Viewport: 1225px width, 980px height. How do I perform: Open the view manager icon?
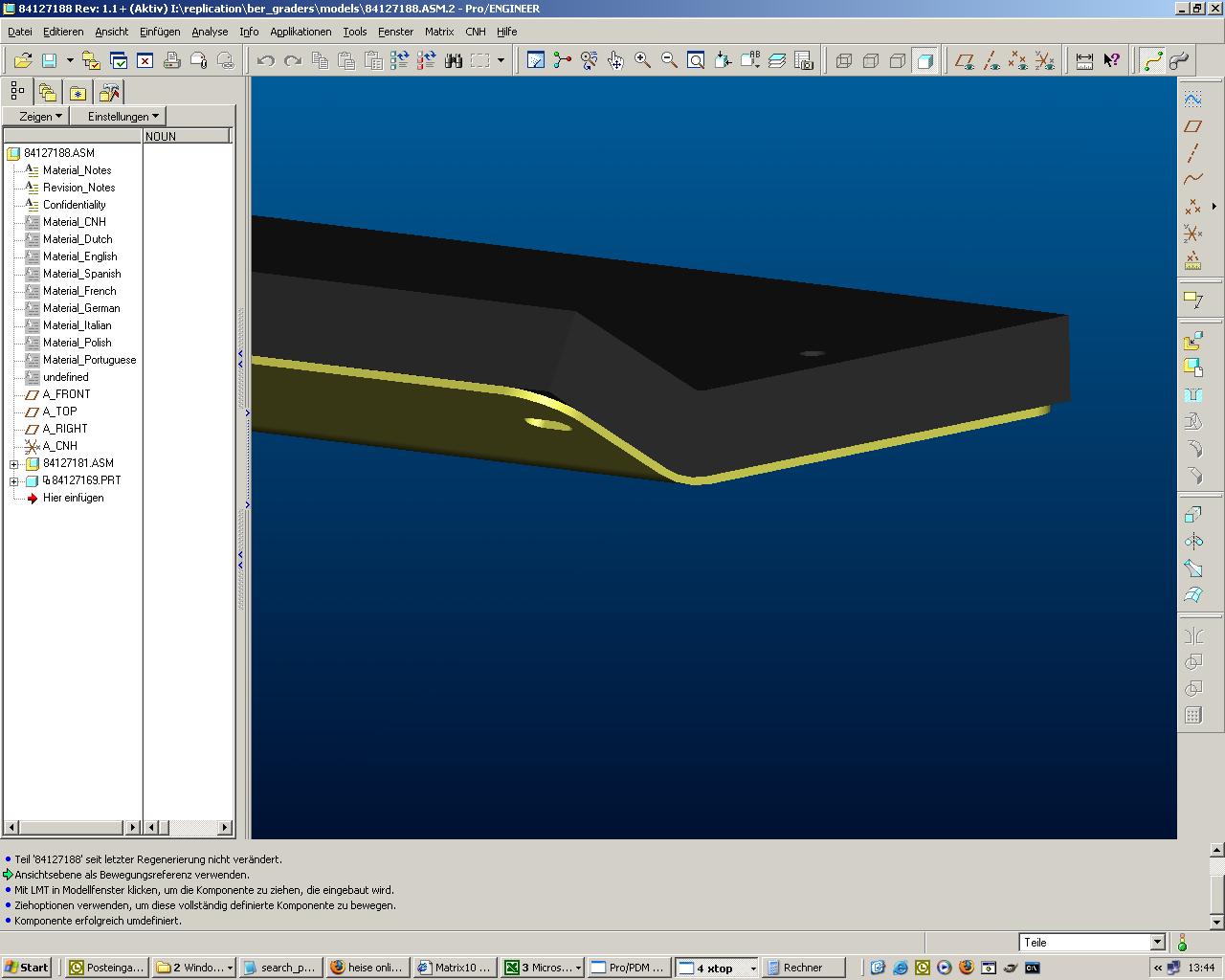(804, 60)
